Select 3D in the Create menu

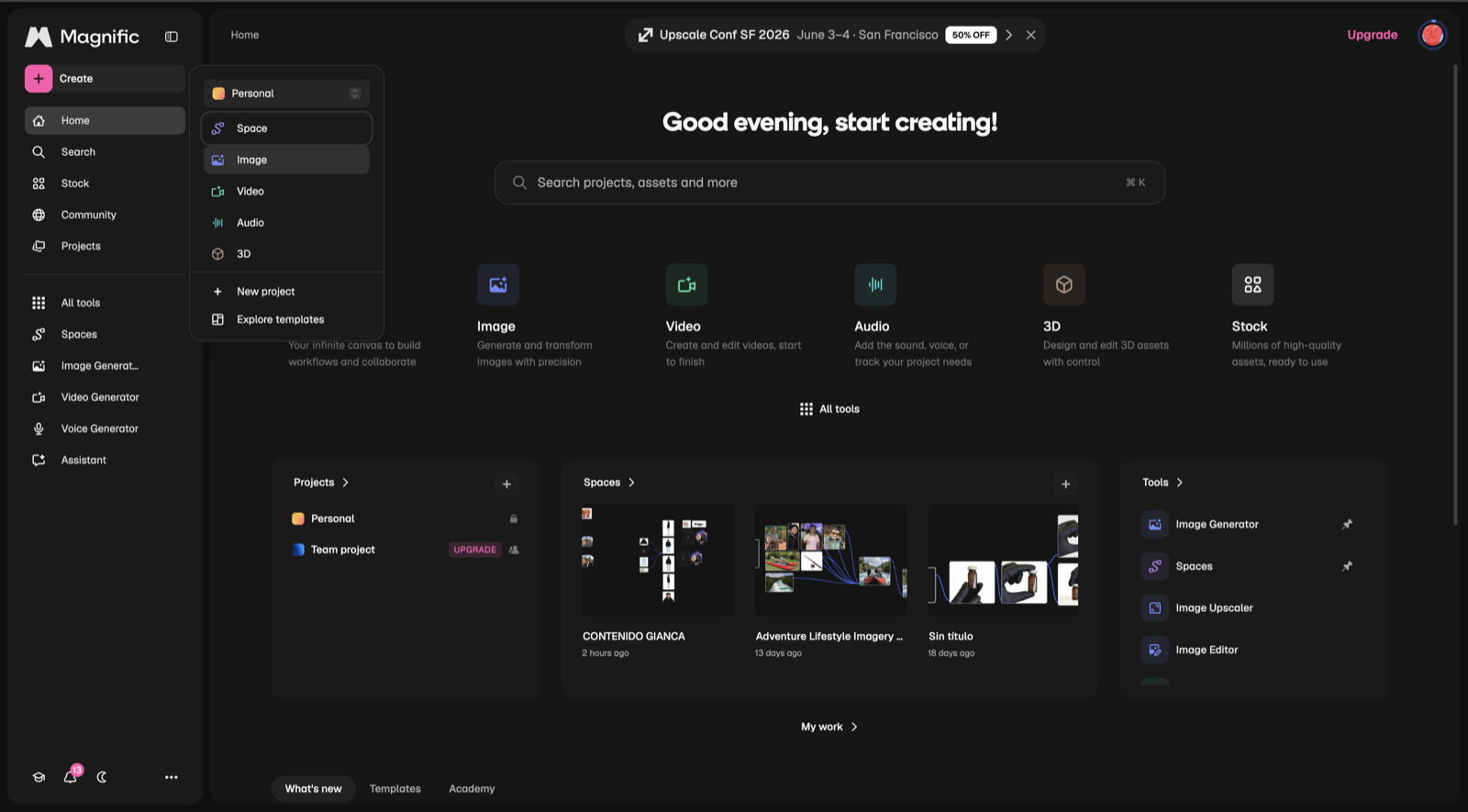[286, 254]
